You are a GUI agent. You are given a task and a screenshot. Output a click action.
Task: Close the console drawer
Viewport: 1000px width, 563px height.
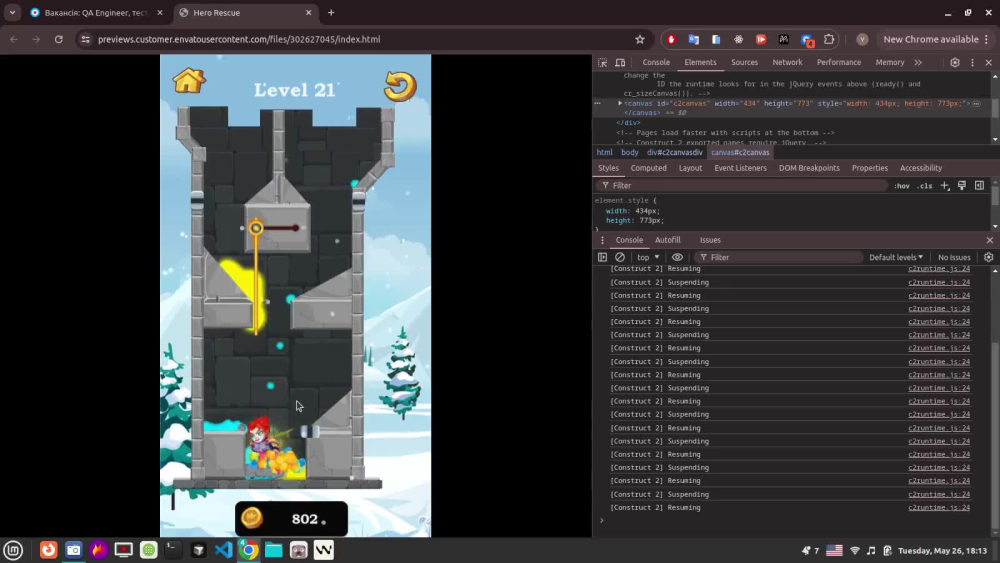[990, 240]
